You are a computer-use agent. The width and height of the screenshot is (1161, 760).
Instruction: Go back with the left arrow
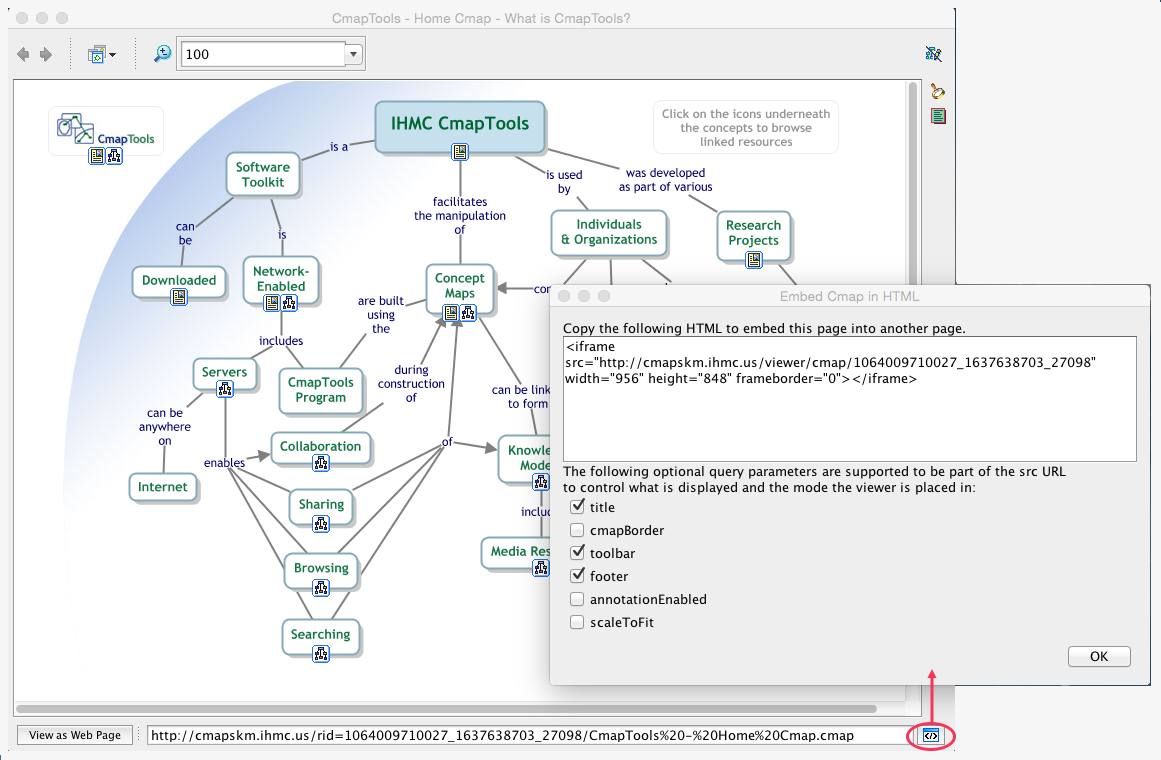coord(23,54)
